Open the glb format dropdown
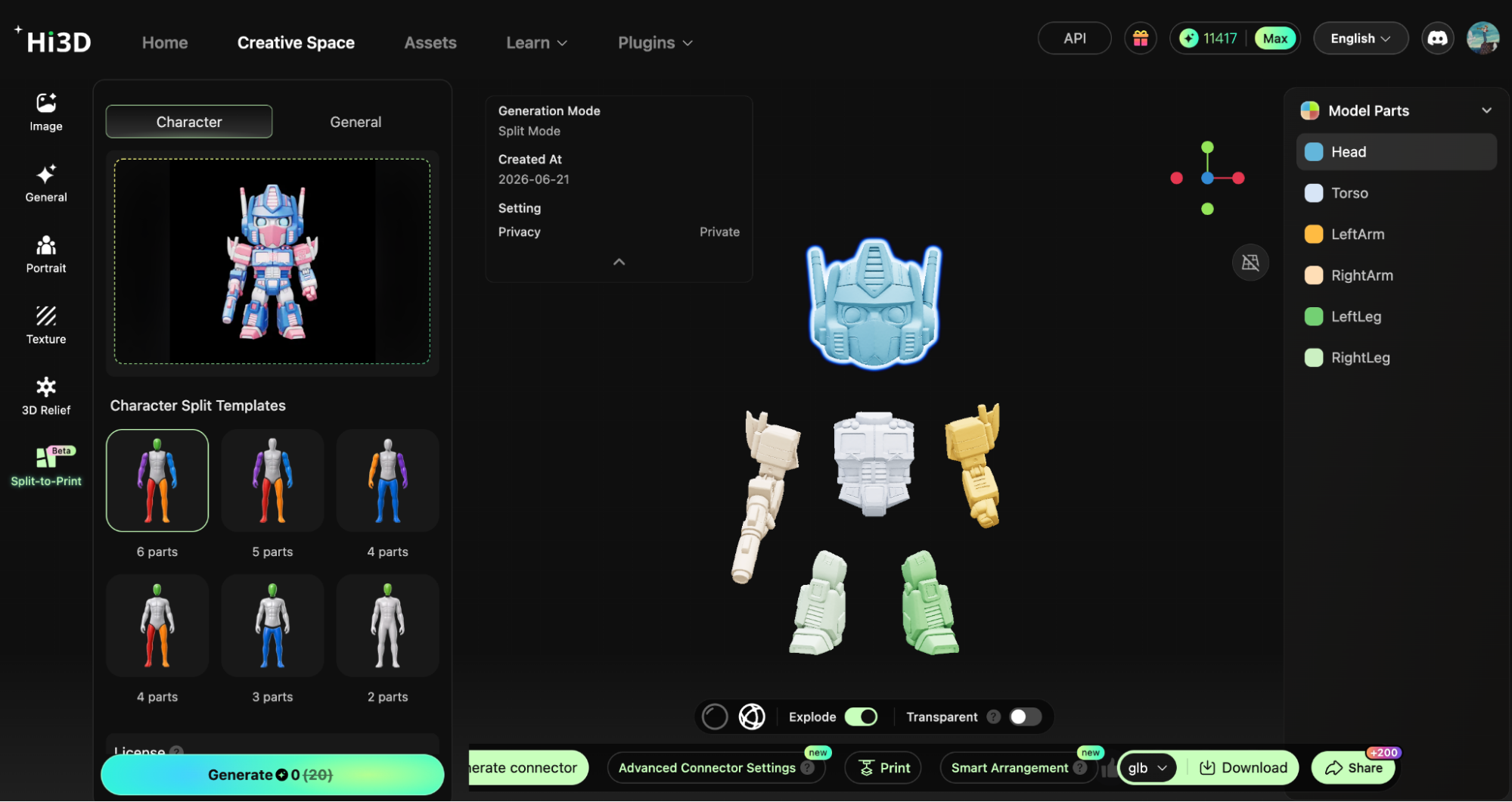Screen dimensions: 1512x802 pyautogui.click(x=1147, y=768)
